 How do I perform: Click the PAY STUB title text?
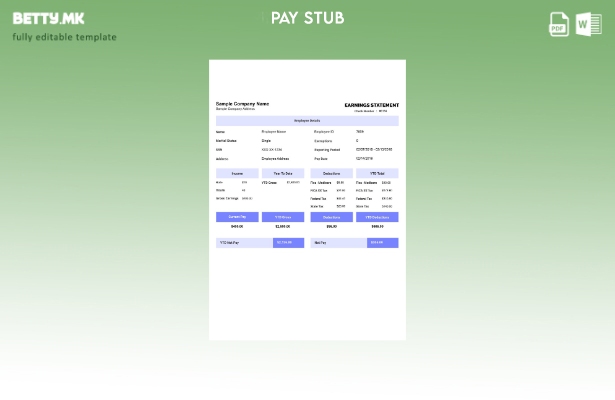(307, 18)
